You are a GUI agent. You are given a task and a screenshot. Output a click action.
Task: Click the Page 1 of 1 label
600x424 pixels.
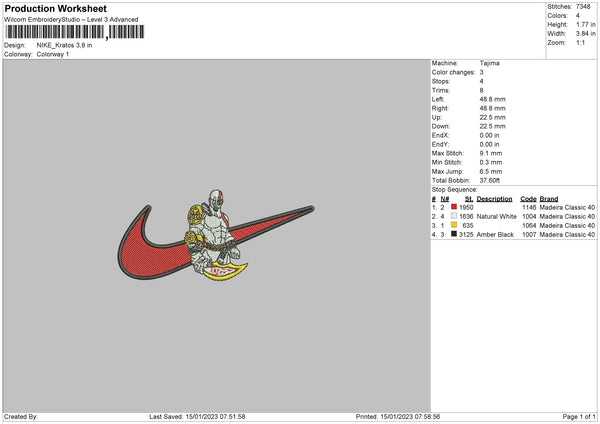579,416
